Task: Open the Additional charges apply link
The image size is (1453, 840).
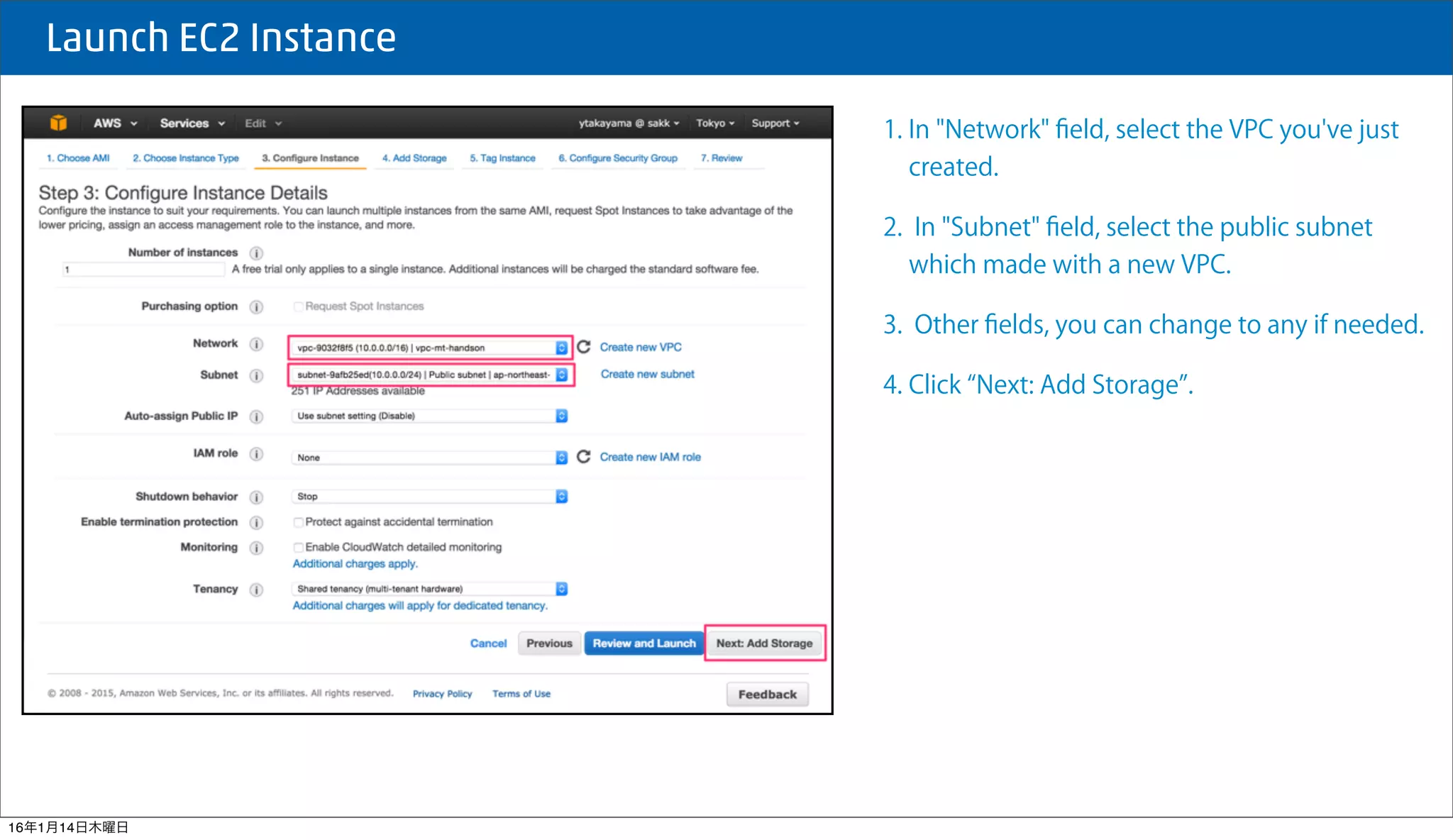Action: [x=355, y=563]
